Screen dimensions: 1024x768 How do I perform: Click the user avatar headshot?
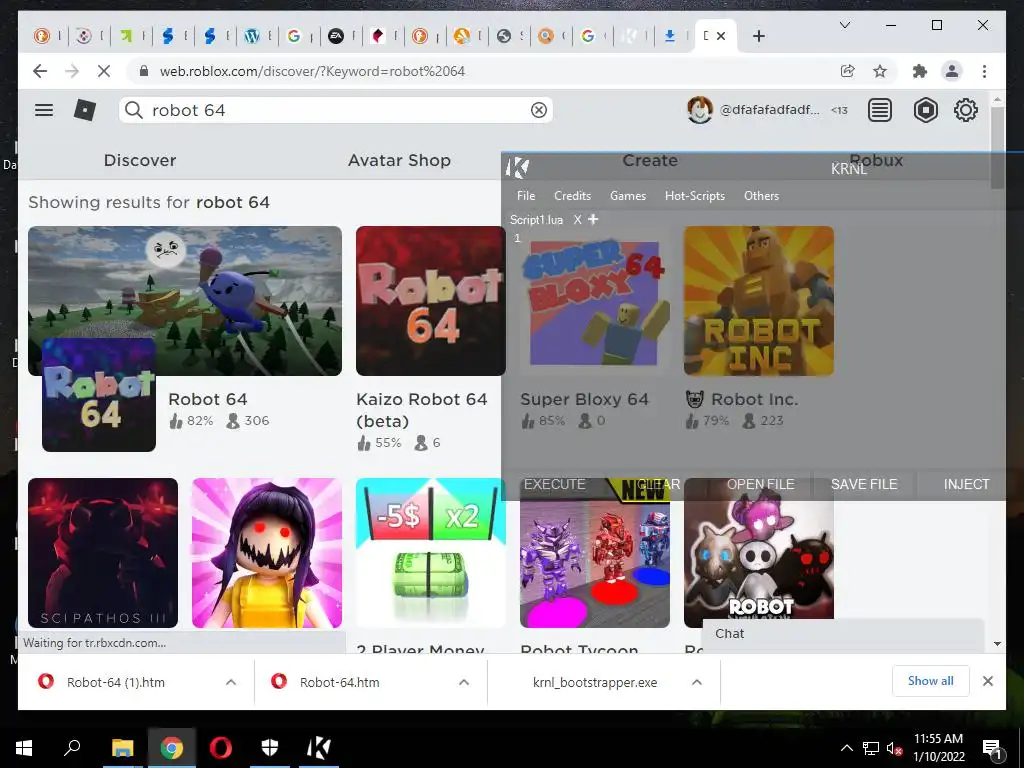[699, 110]
